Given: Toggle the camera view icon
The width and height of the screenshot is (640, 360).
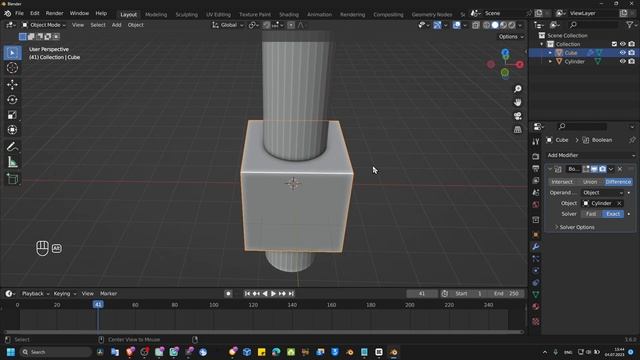Looking at the screenshot, I should pyautogui.click(x=518, y=116).
